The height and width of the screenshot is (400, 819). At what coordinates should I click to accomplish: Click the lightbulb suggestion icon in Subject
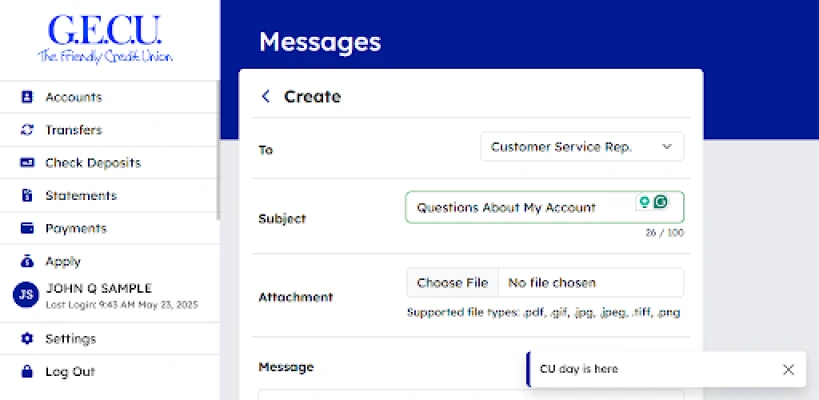click(645, 202)
